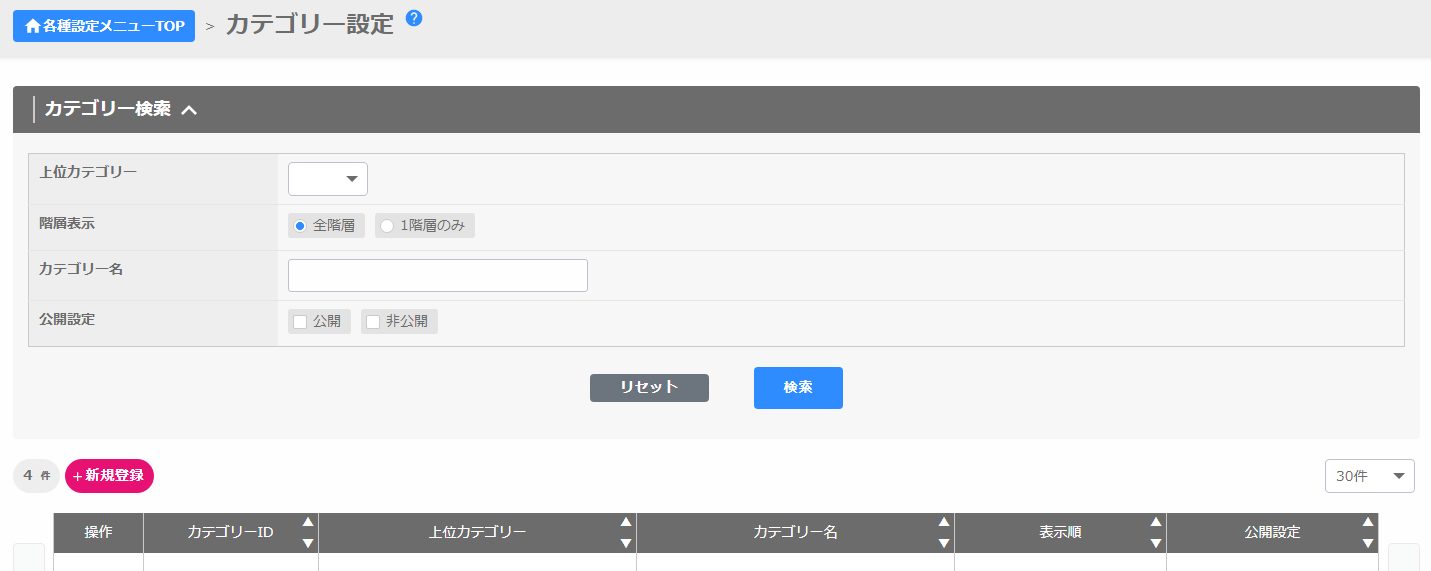Sort 公開設定 column descending arrow
1431x571 pixels.
coord(1368,543)
